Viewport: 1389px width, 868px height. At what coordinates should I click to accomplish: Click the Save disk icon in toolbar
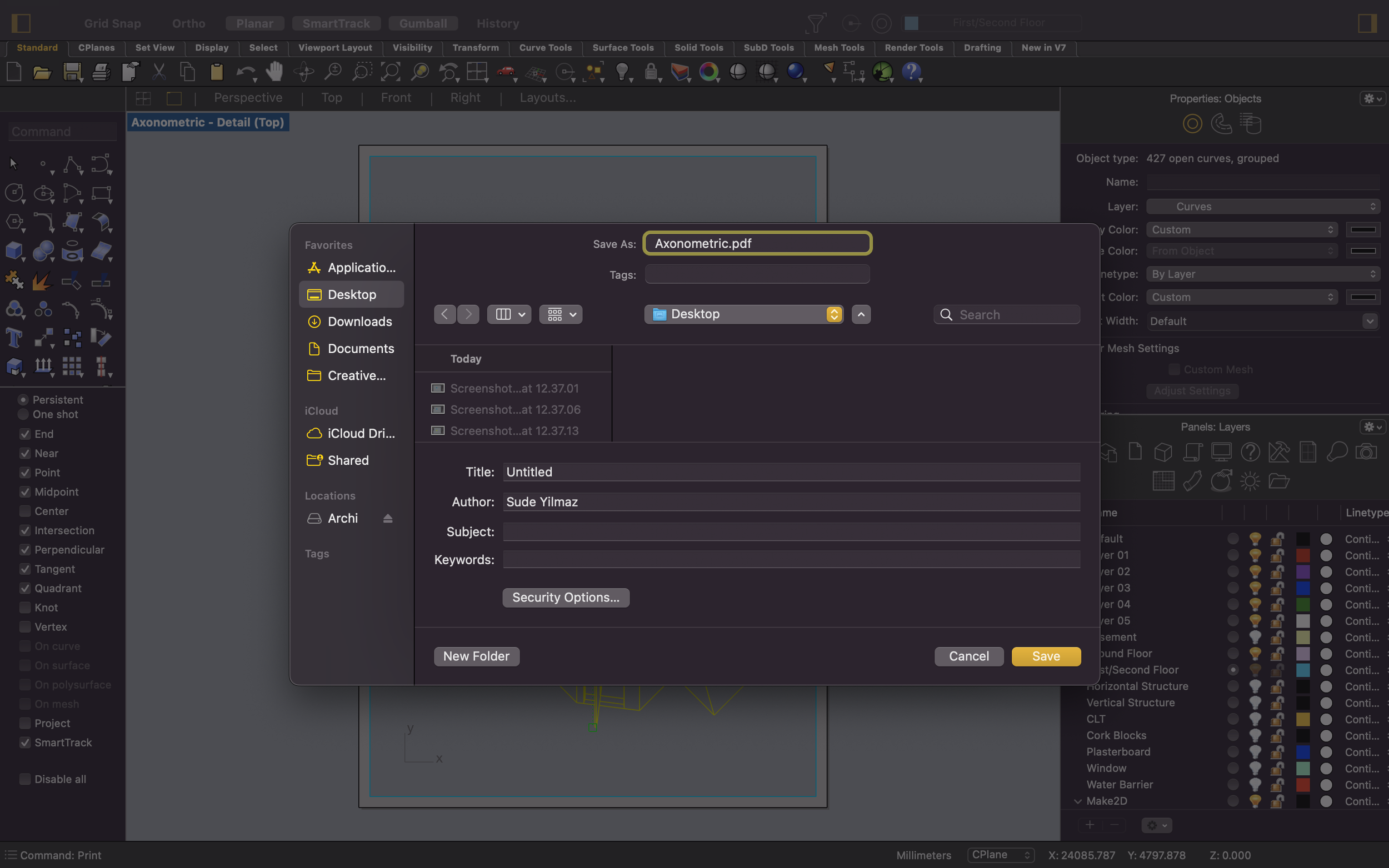point(72,72)
